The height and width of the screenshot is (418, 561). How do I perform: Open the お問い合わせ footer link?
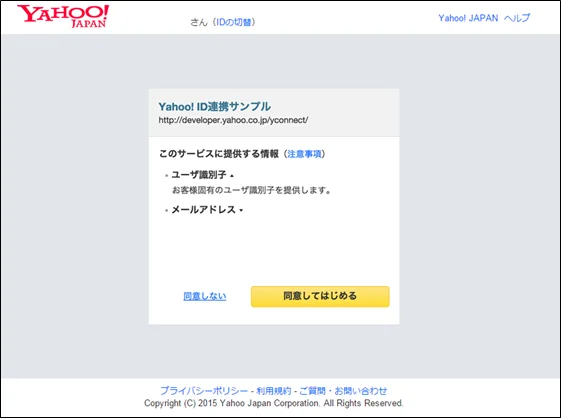361,391
